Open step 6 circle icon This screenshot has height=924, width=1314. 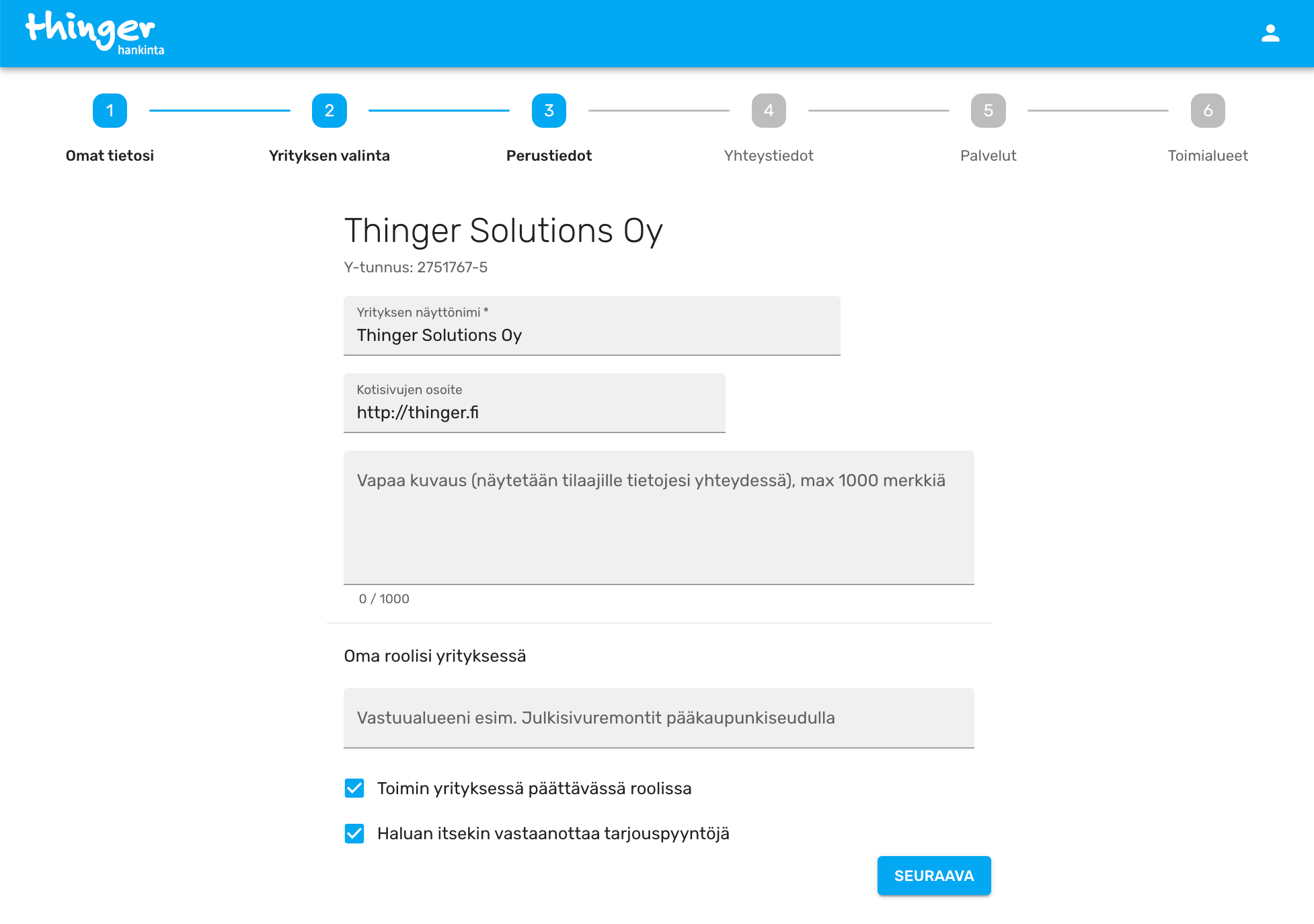(1208, 110)
